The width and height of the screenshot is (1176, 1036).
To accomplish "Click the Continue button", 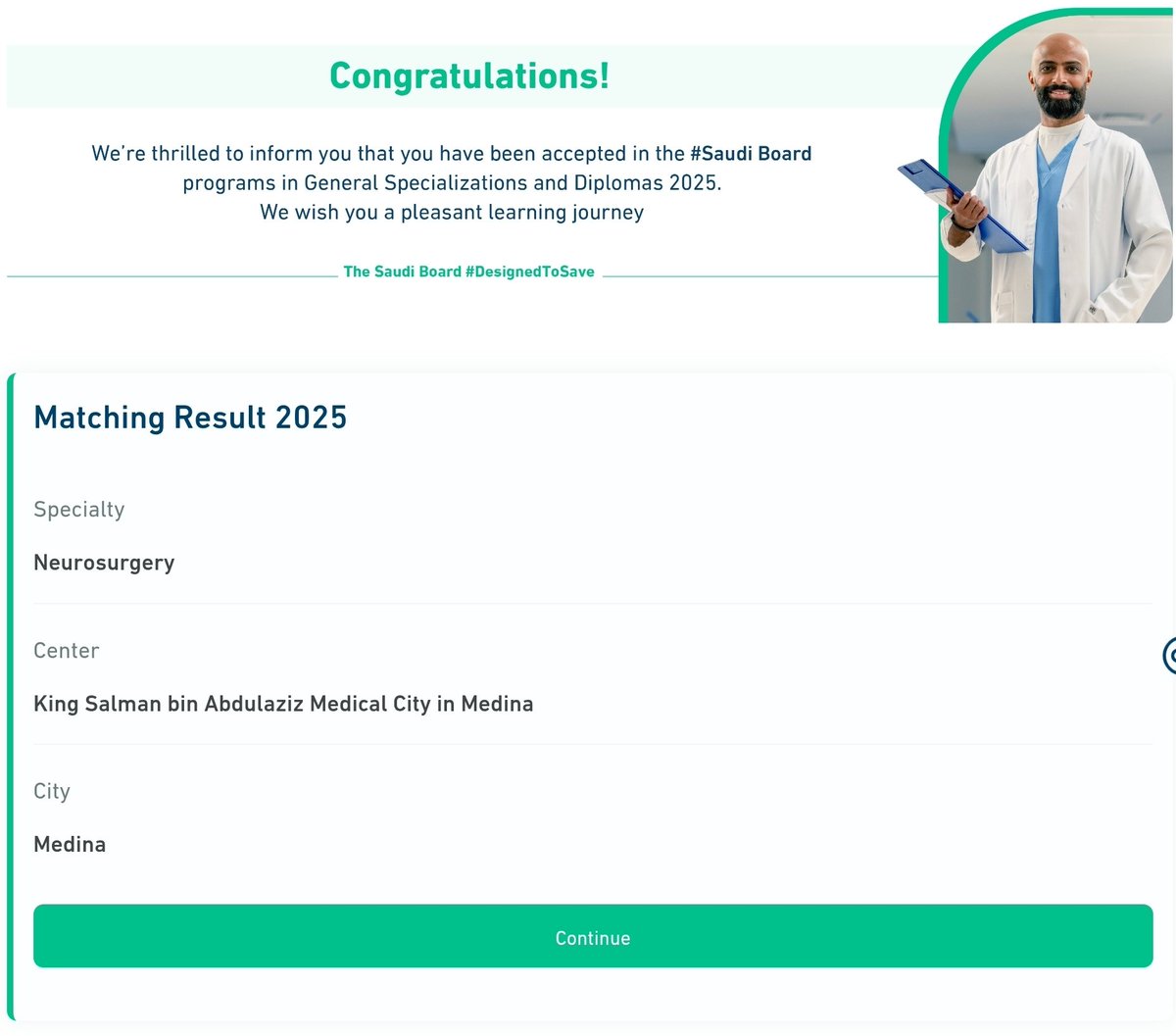I will pyautogui.click(x=592, y=937).
